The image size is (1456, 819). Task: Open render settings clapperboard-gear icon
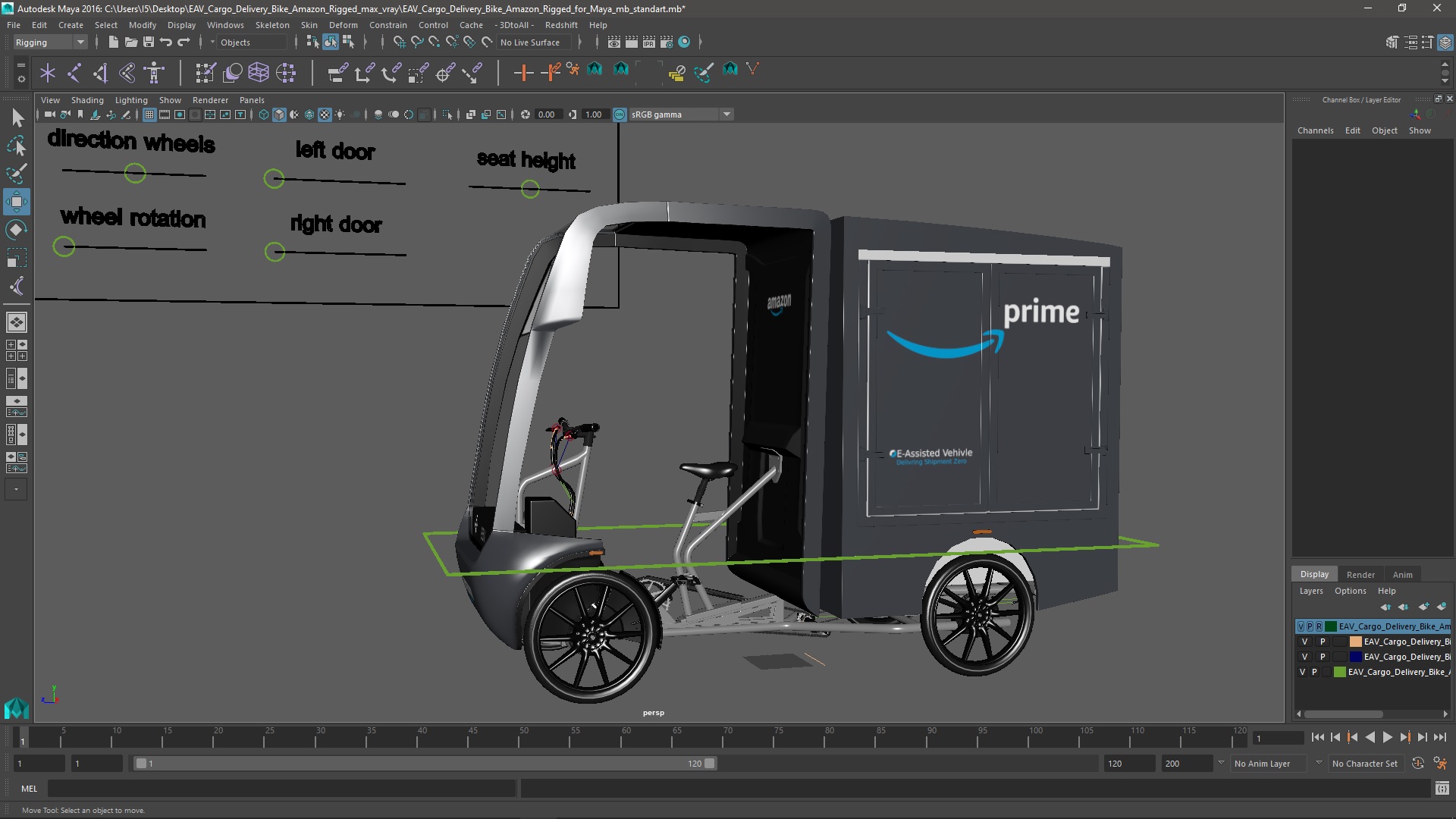click(667, 42)
